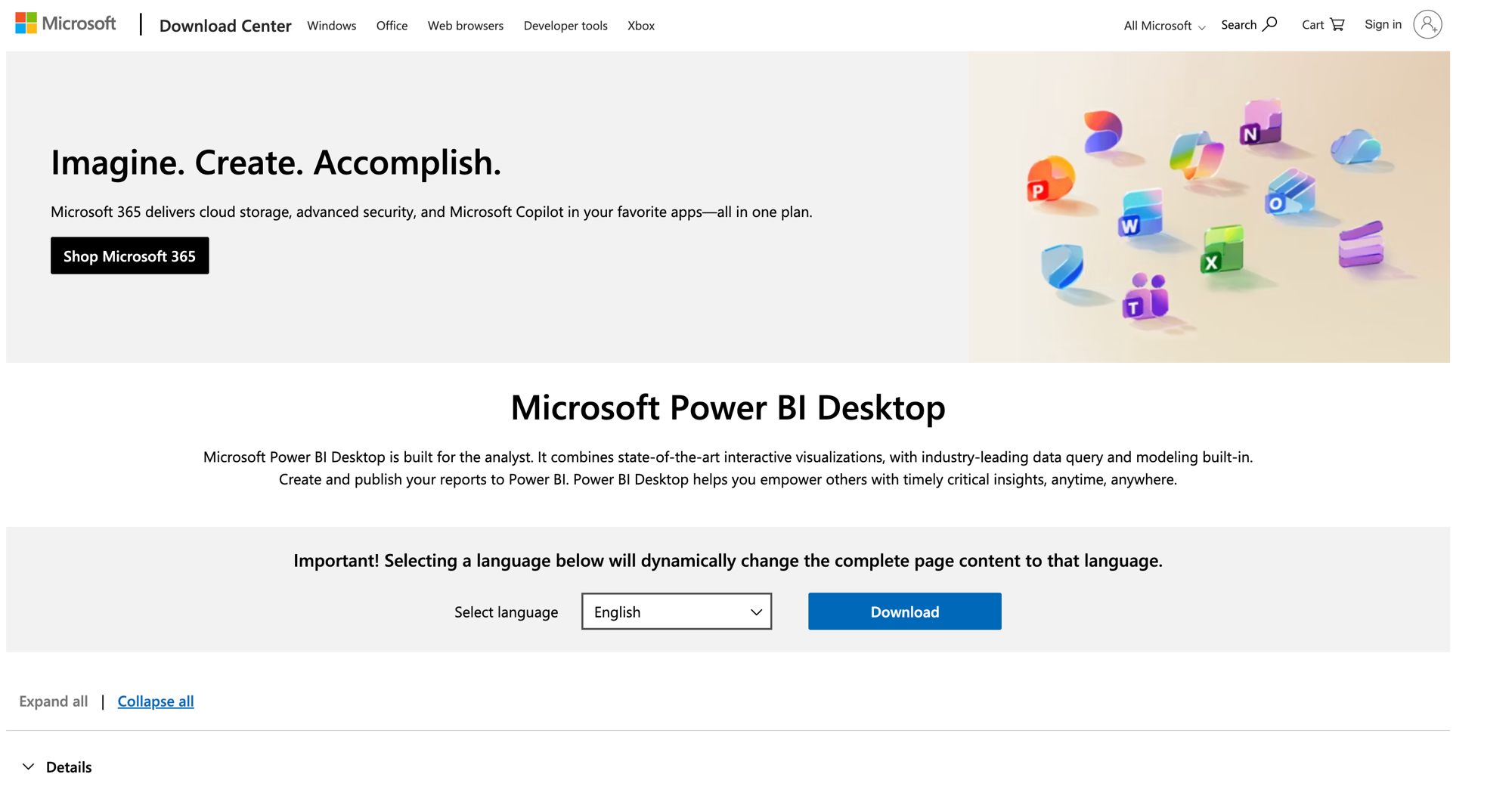
Task: Click the Download button
Action: [904, 612]
